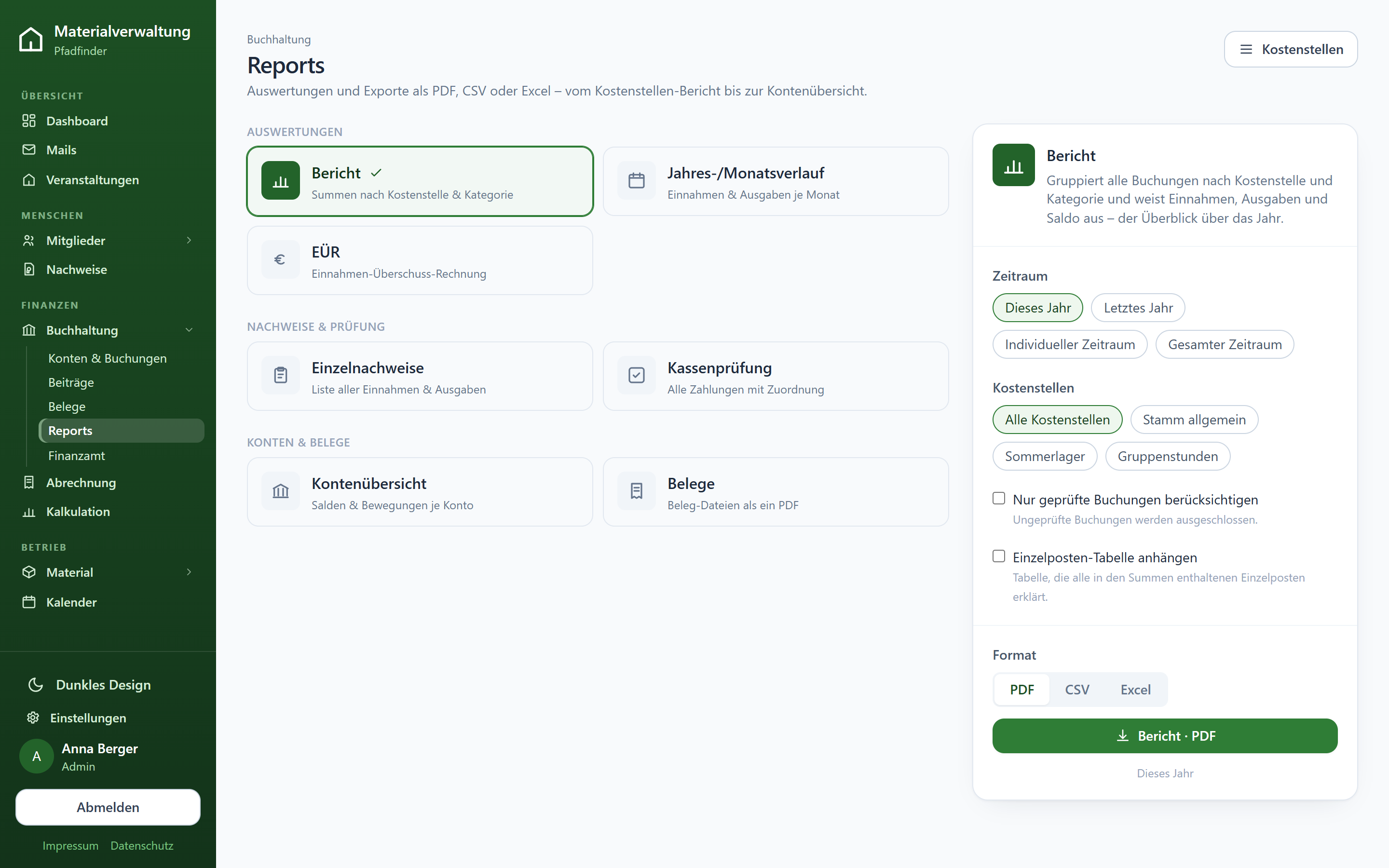Download with Bericht · PDF button

point(1165,736)
